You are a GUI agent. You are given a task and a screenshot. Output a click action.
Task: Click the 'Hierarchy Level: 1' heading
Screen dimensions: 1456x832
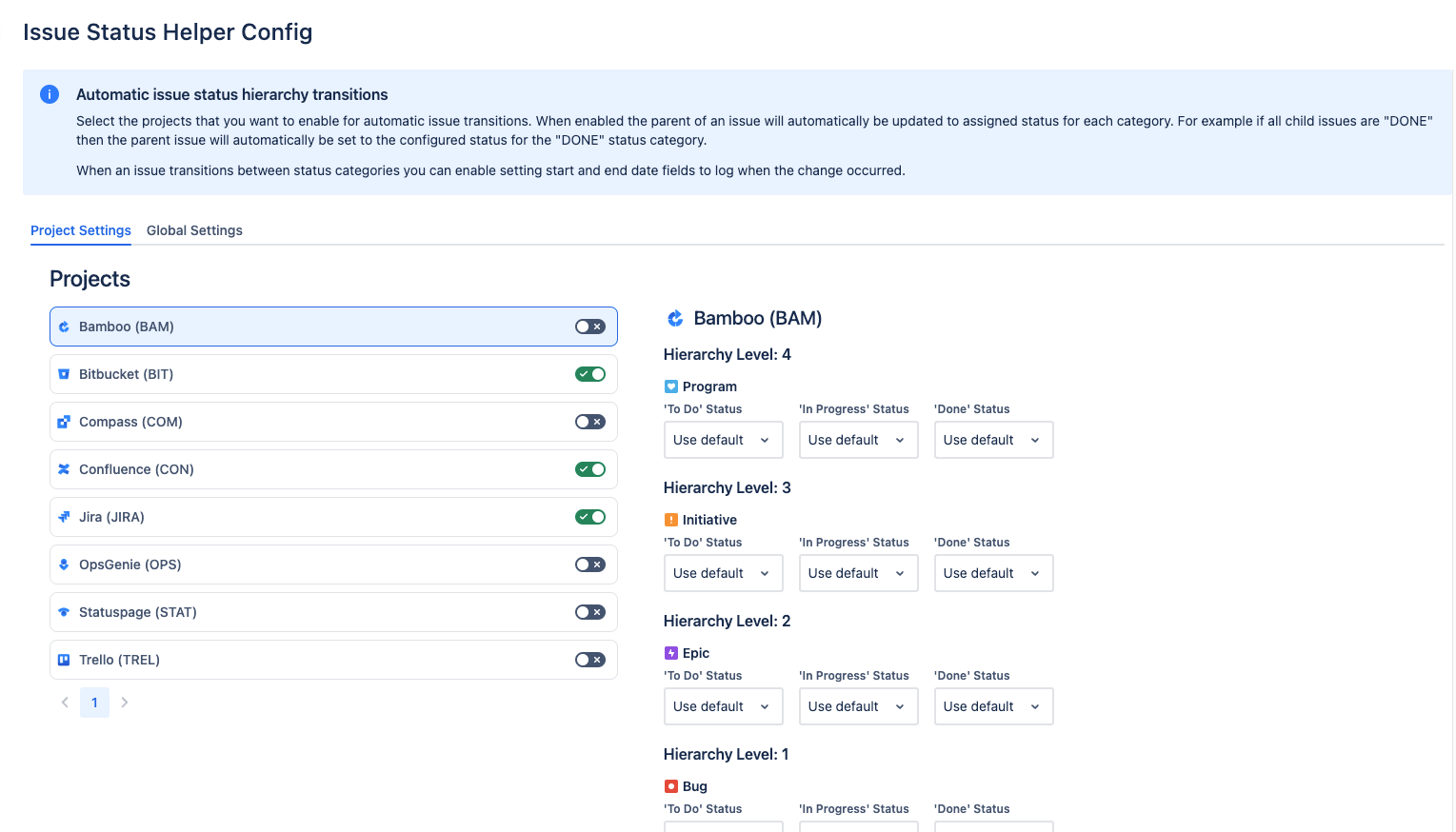point(727,754)
